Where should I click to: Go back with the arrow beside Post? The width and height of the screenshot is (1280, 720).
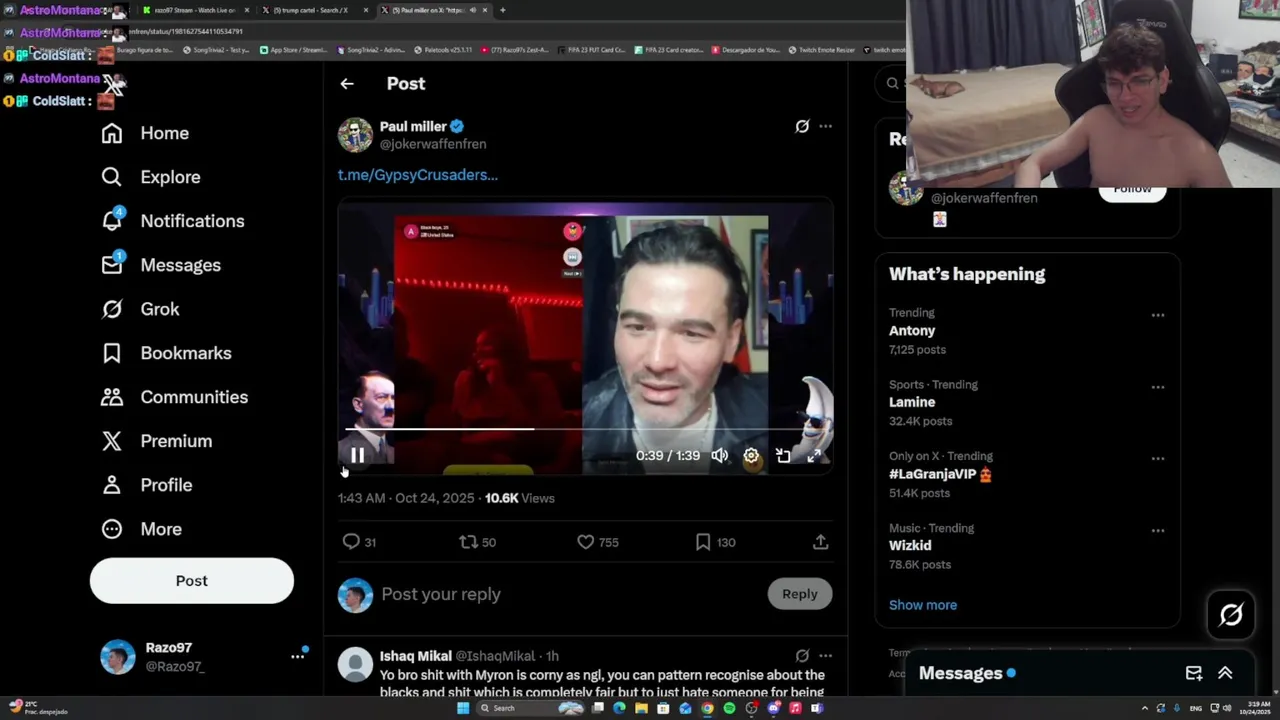[347, 84]
